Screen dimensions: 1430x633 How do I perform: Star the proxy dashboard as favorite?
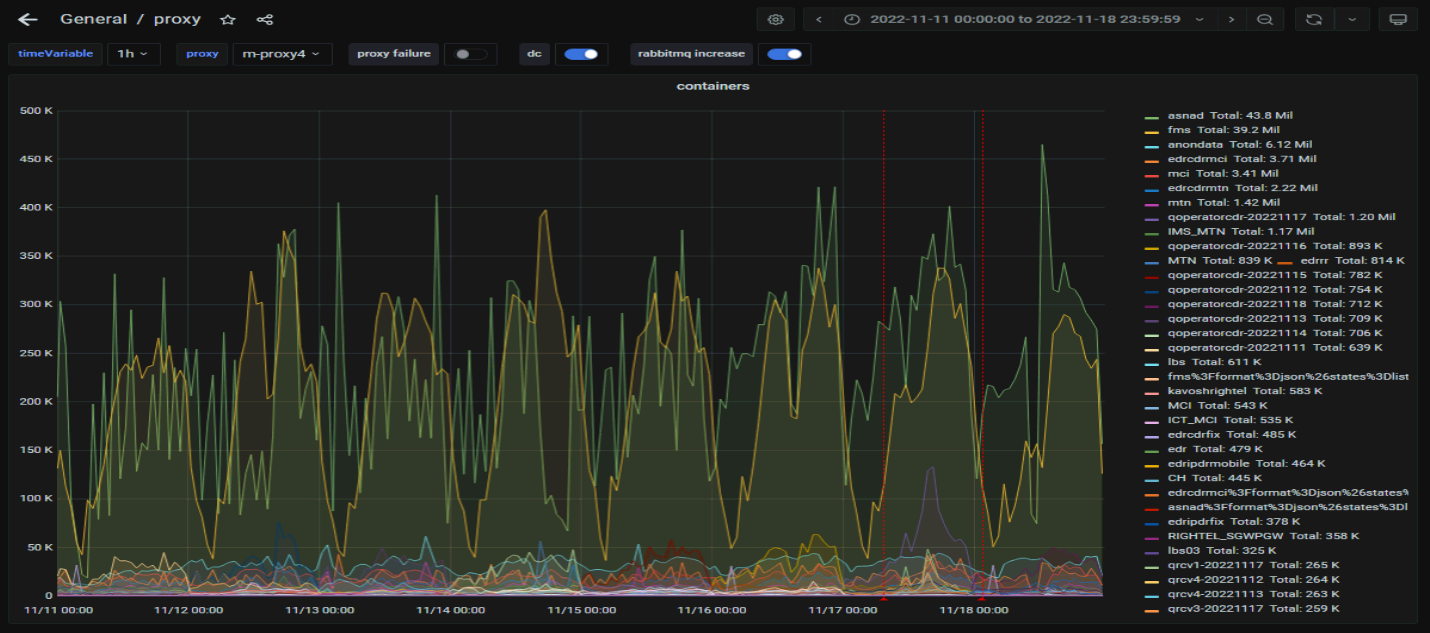[228, 20]
